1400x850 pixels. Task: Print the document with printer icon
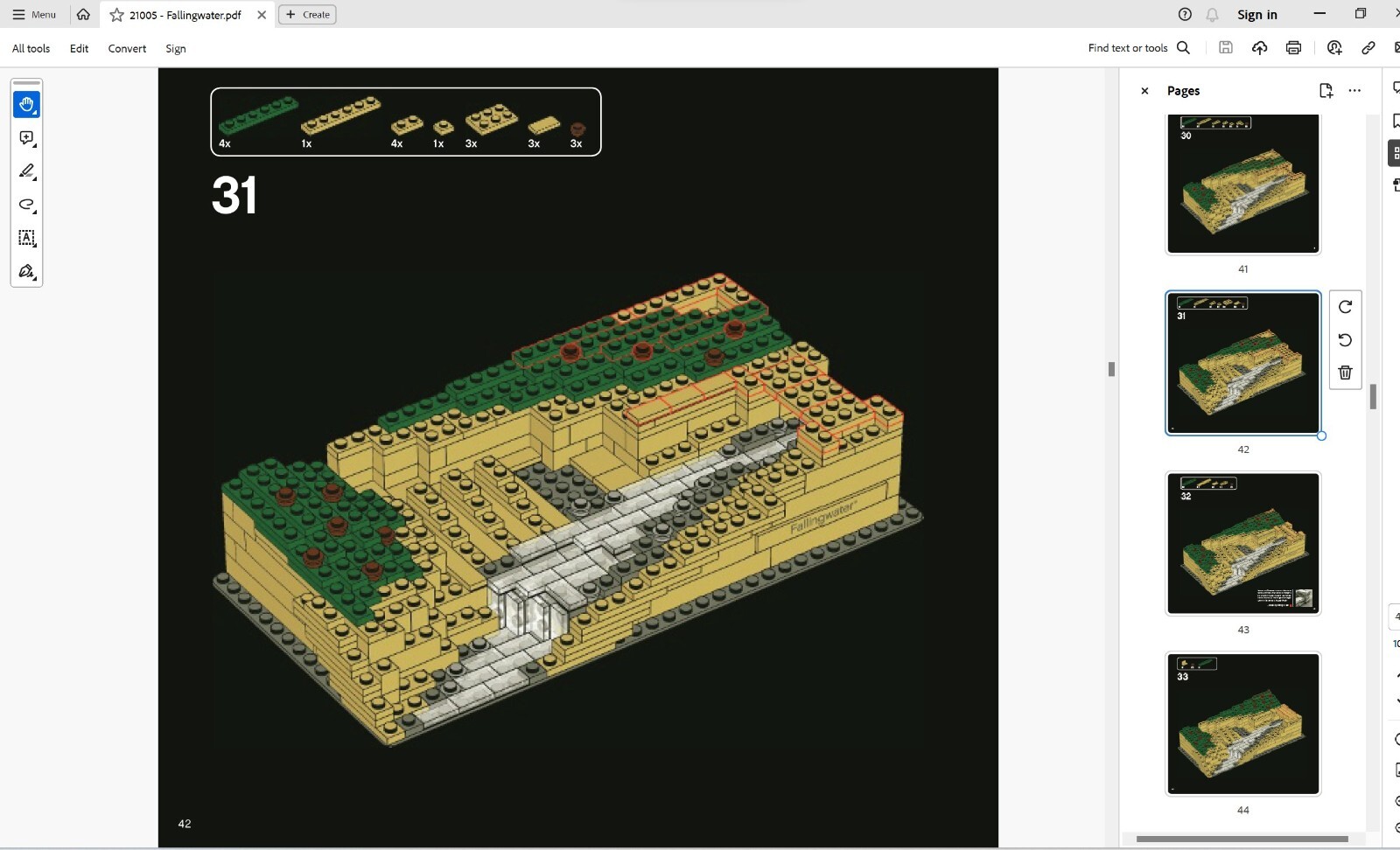(1293, 48)
